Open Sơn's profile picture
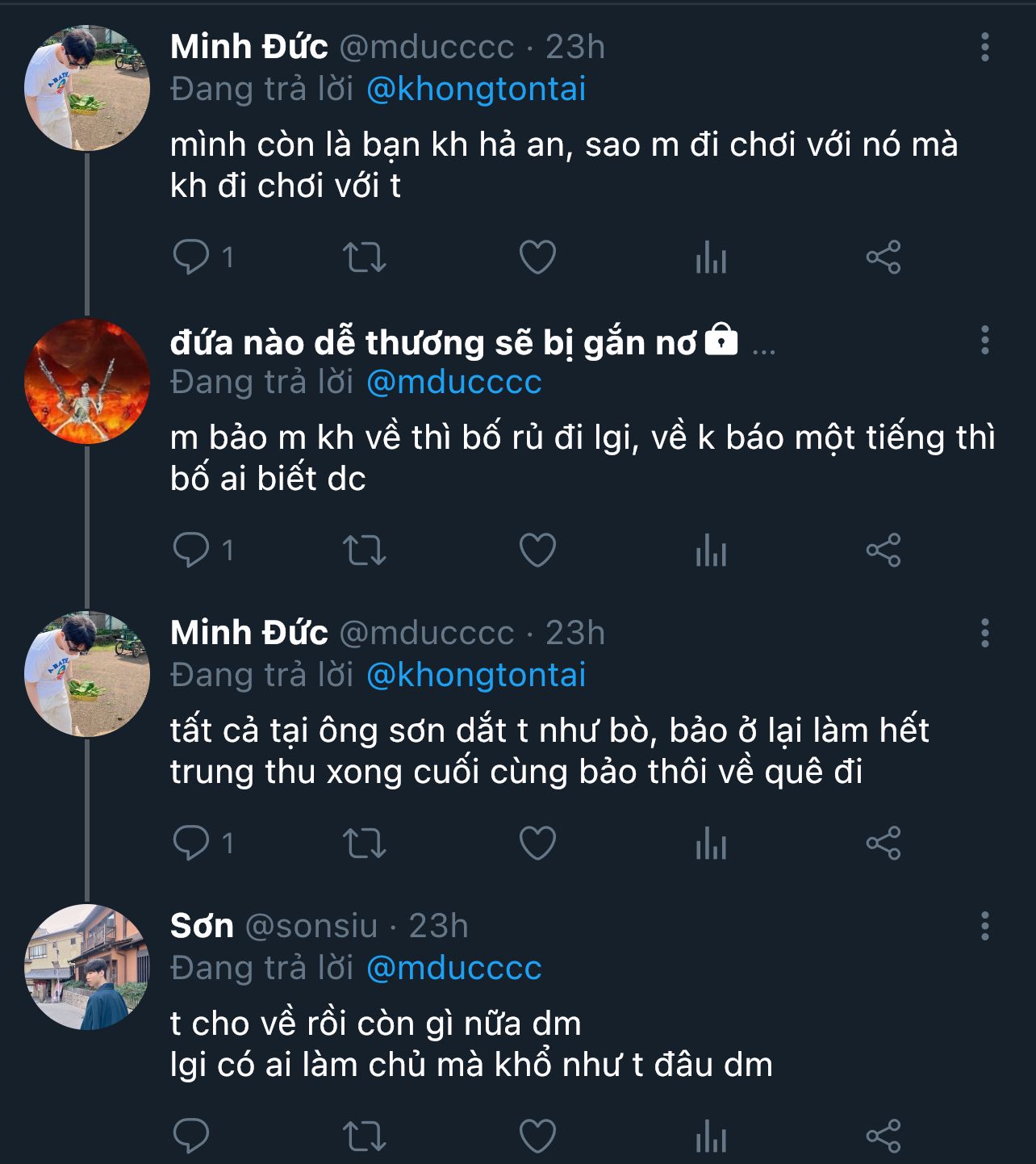The height and width of the screenshot is (1164, 1036). point(87,967)
